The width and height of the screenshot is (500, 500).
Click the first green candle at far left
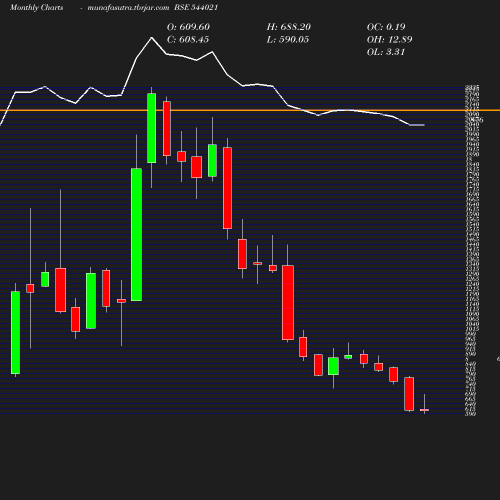click(x=15, y=332)
